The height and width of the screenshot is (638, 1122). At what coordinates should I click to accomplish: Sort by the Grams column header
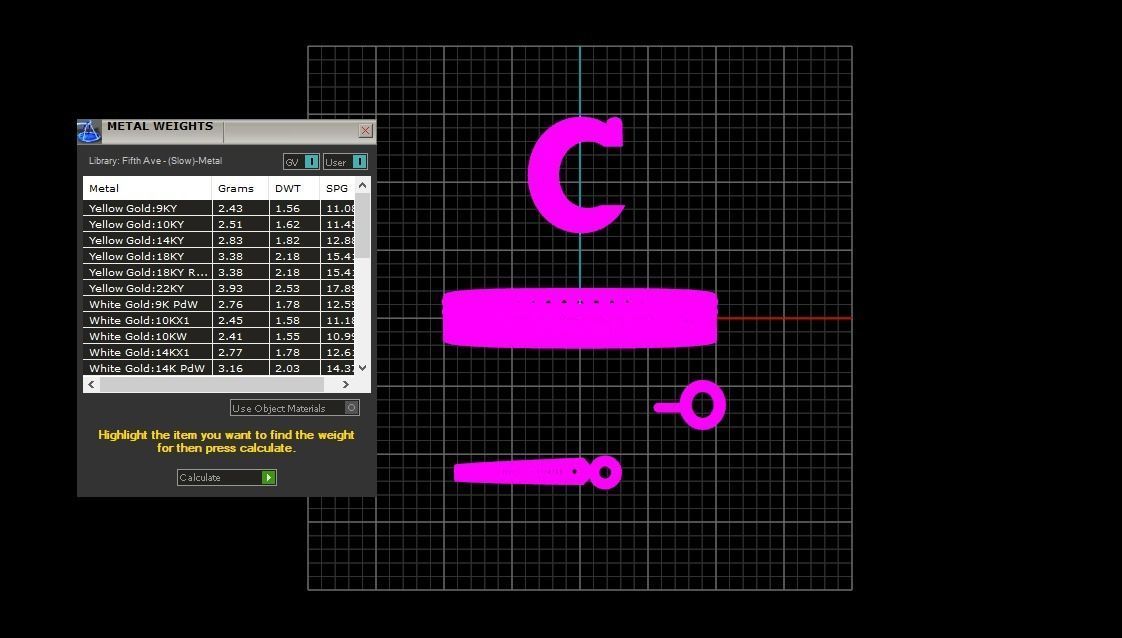(240, 188)
